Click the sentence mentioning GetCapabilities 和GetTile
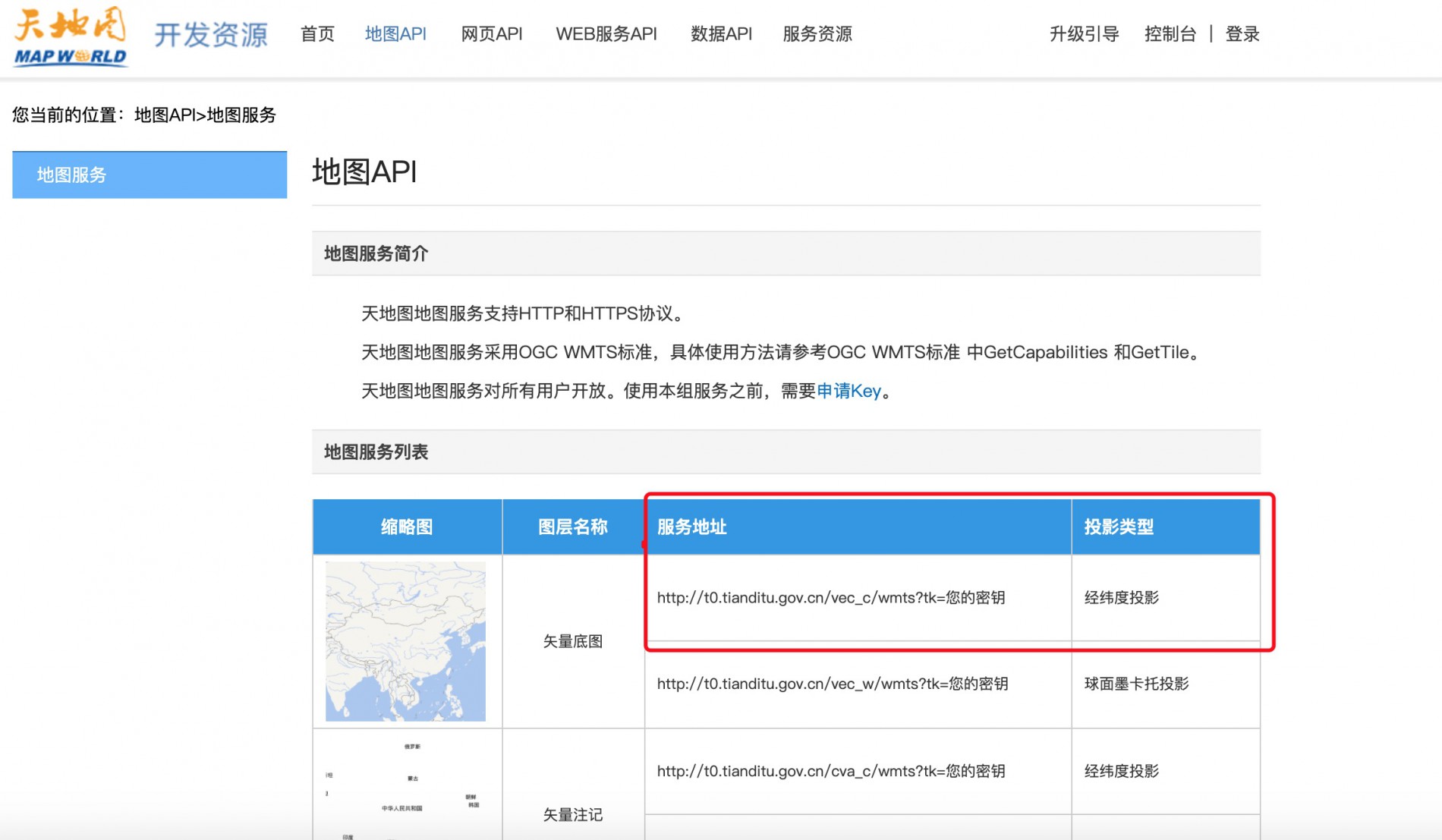Viewport: 1442px width, 840px height. click(782, 352)
